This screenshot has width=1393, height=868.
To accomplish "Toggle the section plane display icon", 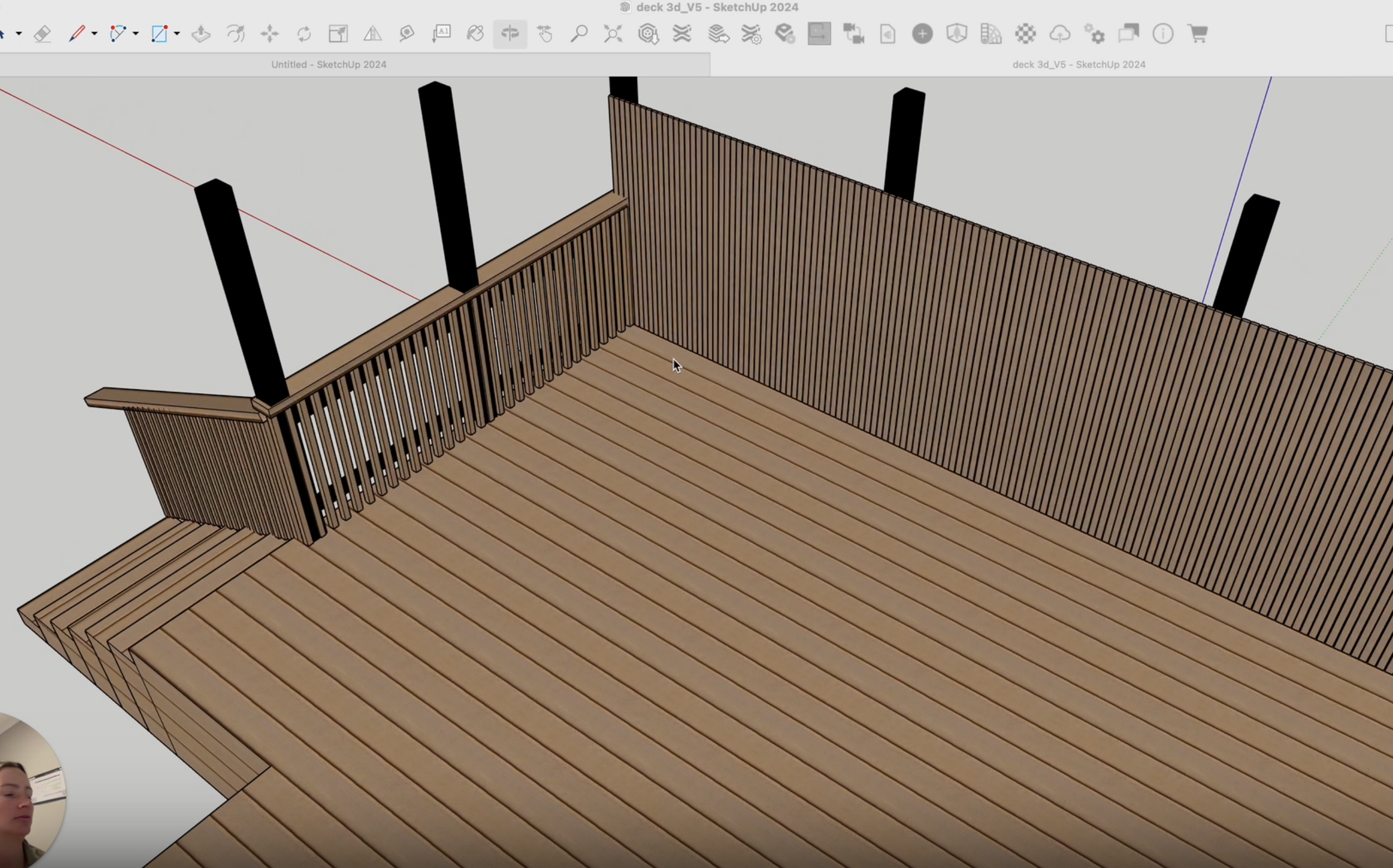I will 820,34.
